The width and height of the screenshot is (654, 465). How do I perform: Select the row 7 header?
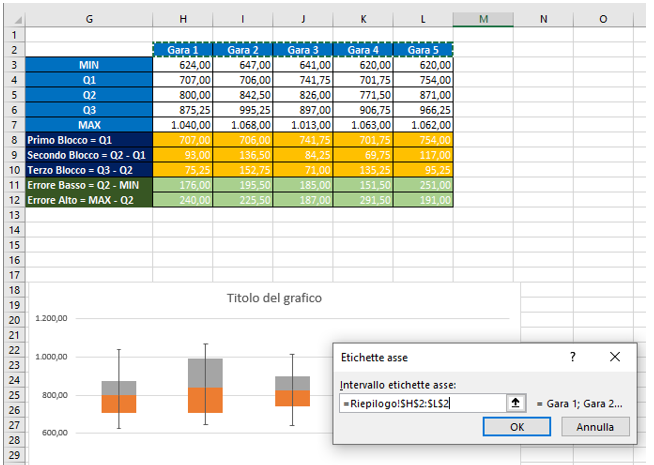pos(14,125)
